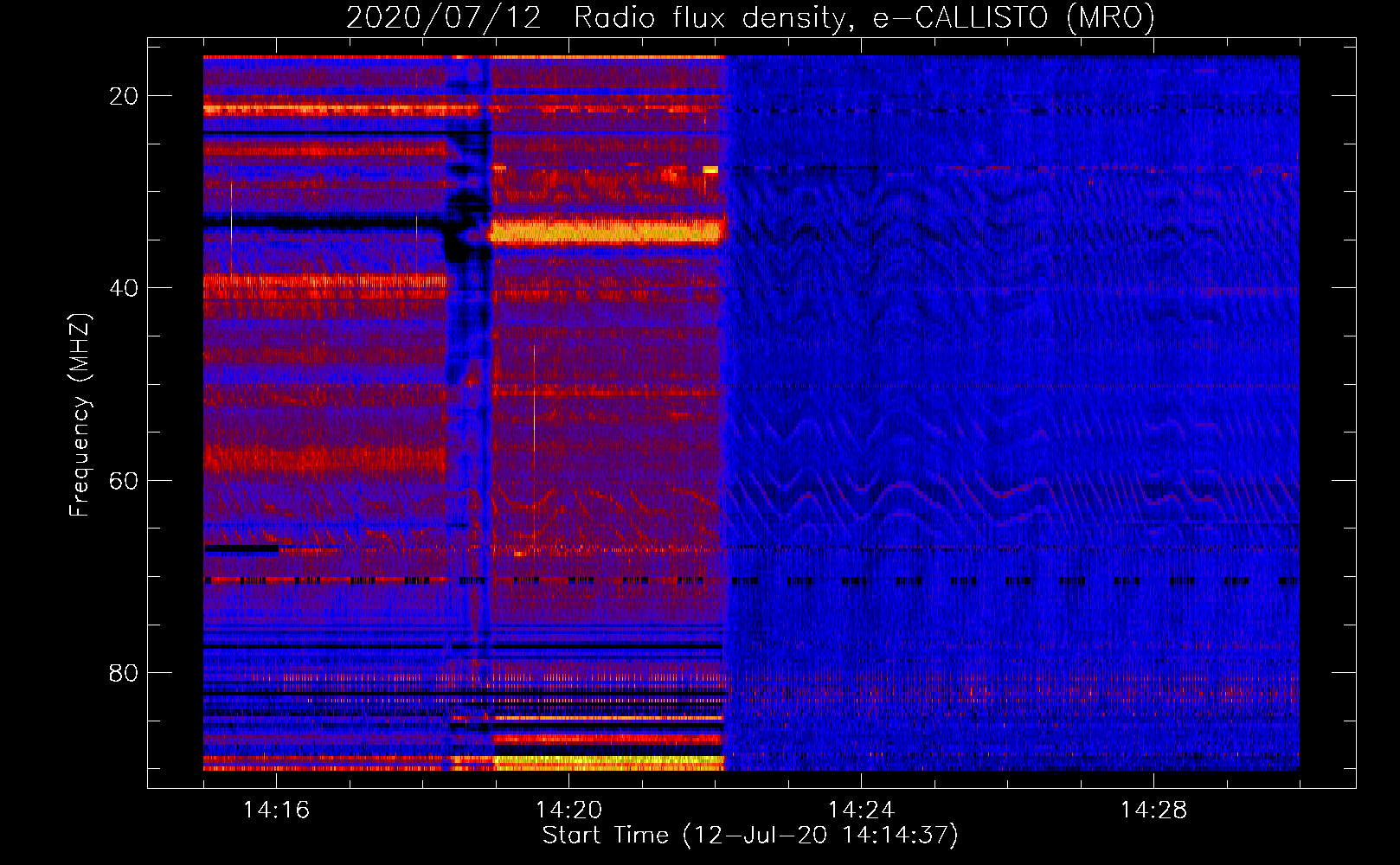The width and height of the screenshot is (1400, 865).
Task: Click the '80' frequency tick label
Action: click(x=124, y=672)
